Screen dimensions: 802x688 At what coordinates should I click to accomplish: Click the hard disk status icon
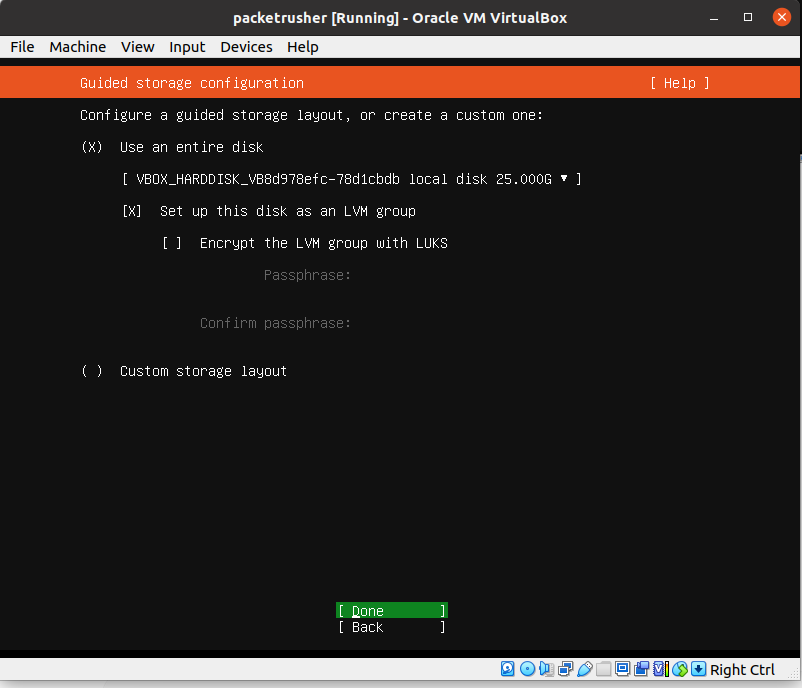(x=507, y=669)
